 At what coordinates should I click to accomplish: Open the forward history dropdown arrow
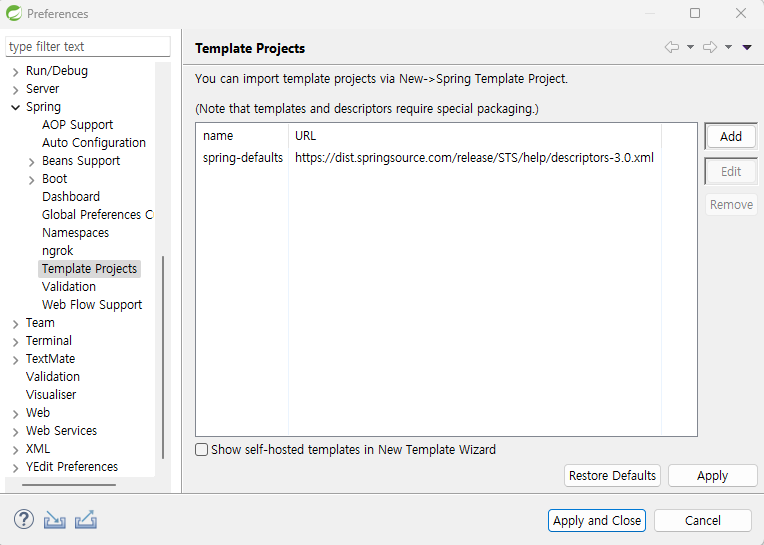(728, 47)
